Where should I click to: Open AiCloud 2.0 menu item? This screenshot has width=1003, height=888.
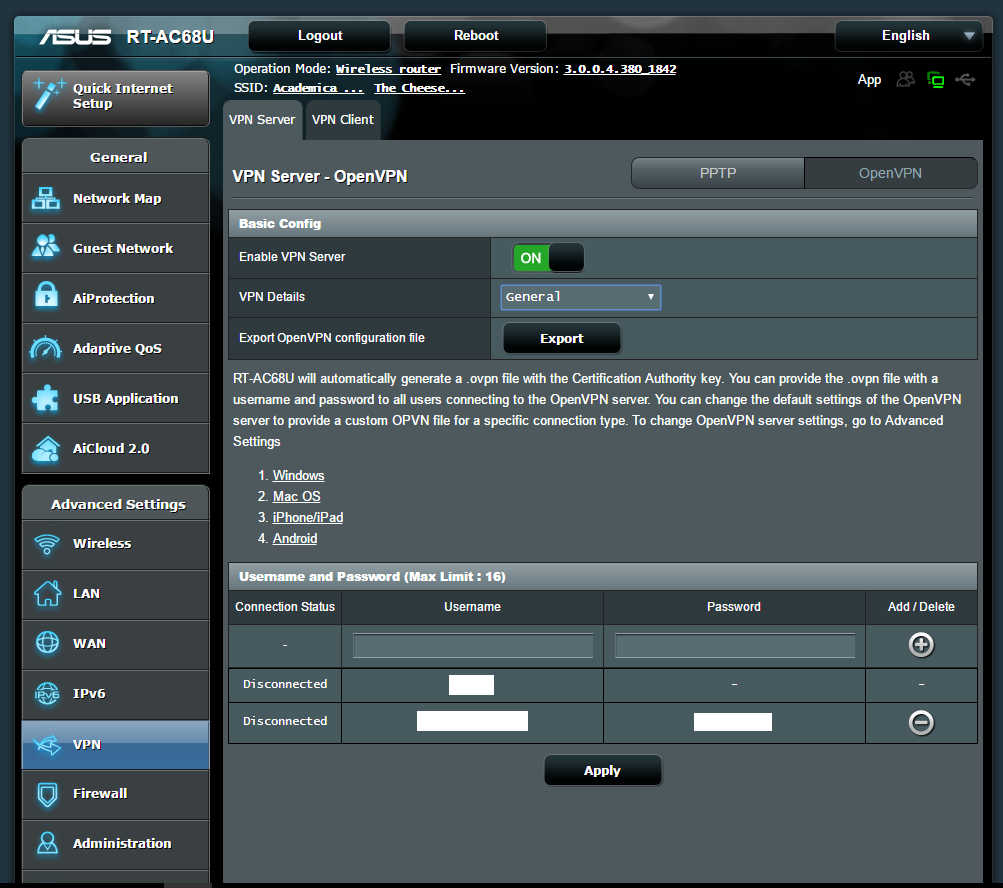pos(116,448)
